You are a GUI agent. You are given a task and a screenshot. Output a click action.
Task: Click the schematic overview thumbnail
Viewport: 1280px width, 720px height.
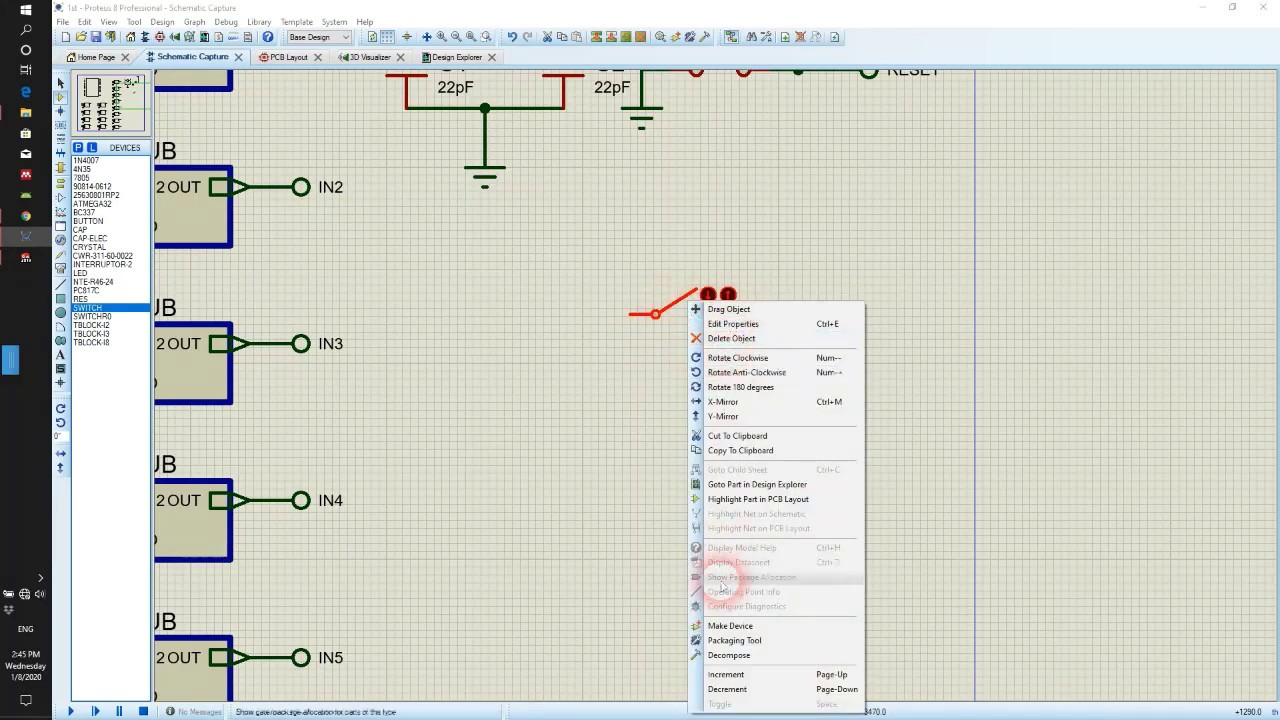click(x=111, y=103)
